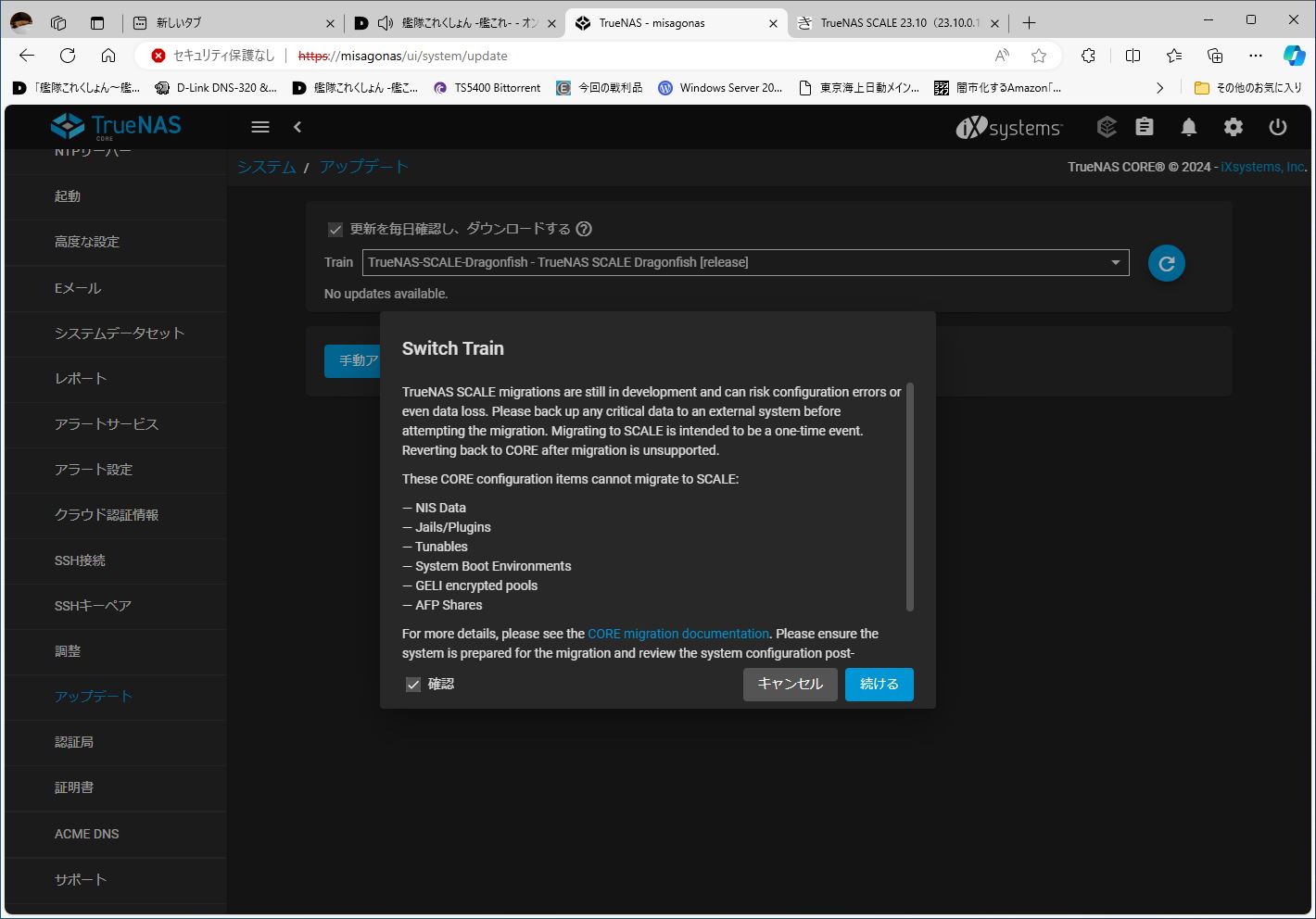
Task: Expand the bookmarks bar overflow chevron
Action: click(1159, 88)
